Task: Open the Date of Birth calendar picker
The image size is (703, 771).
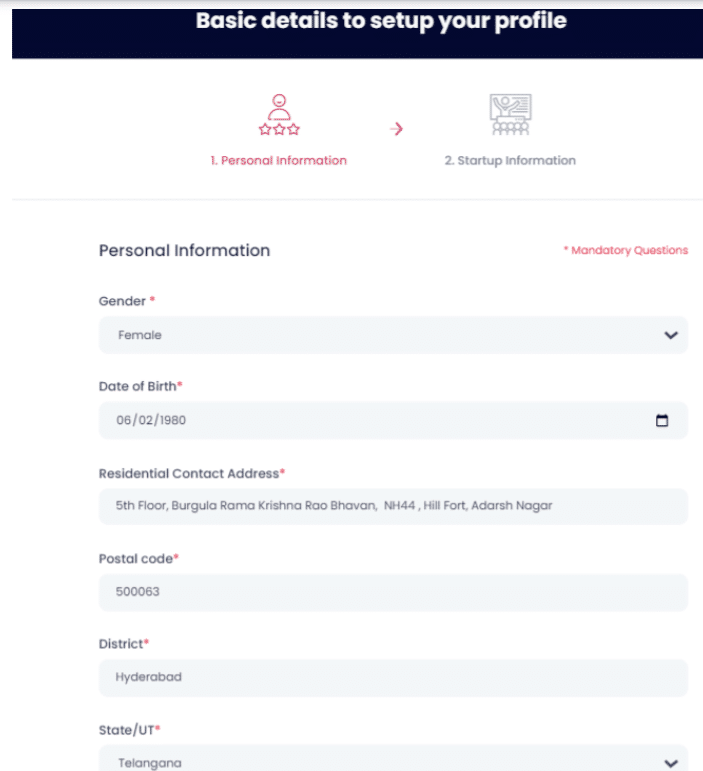Action: [661, 421]
